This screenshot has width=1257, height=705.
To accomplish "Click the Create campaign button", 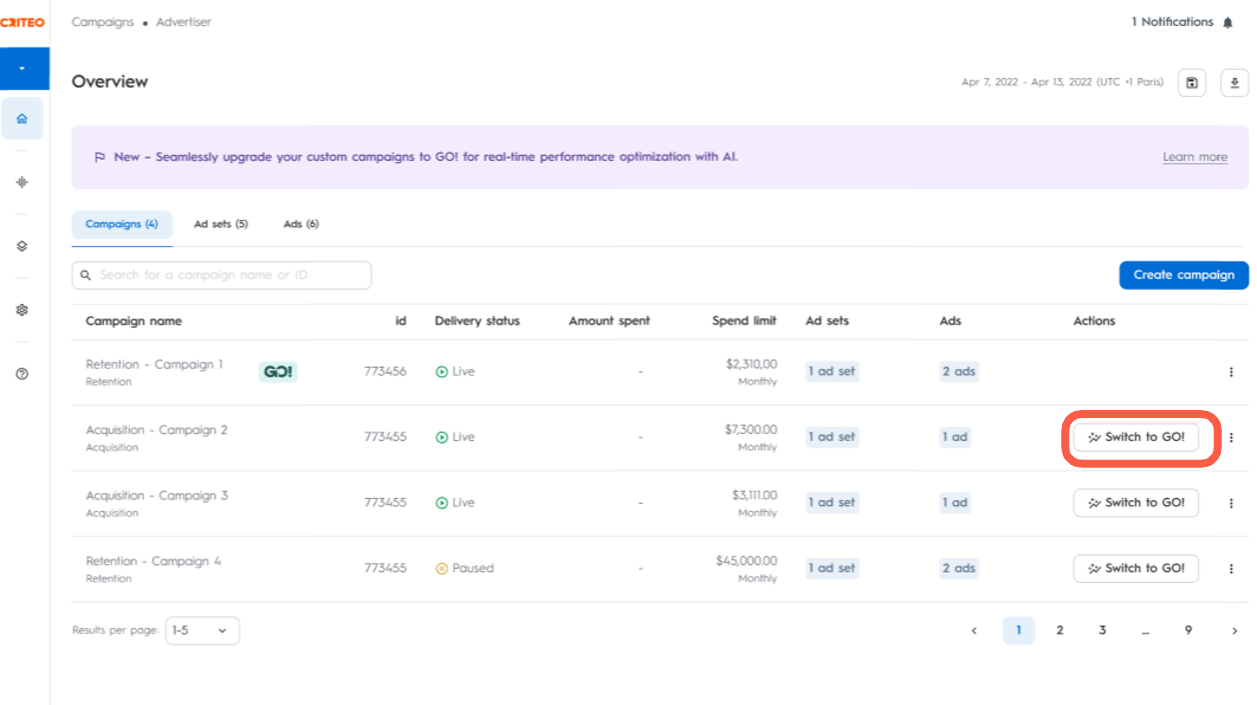I will [x=1183, y=275].
